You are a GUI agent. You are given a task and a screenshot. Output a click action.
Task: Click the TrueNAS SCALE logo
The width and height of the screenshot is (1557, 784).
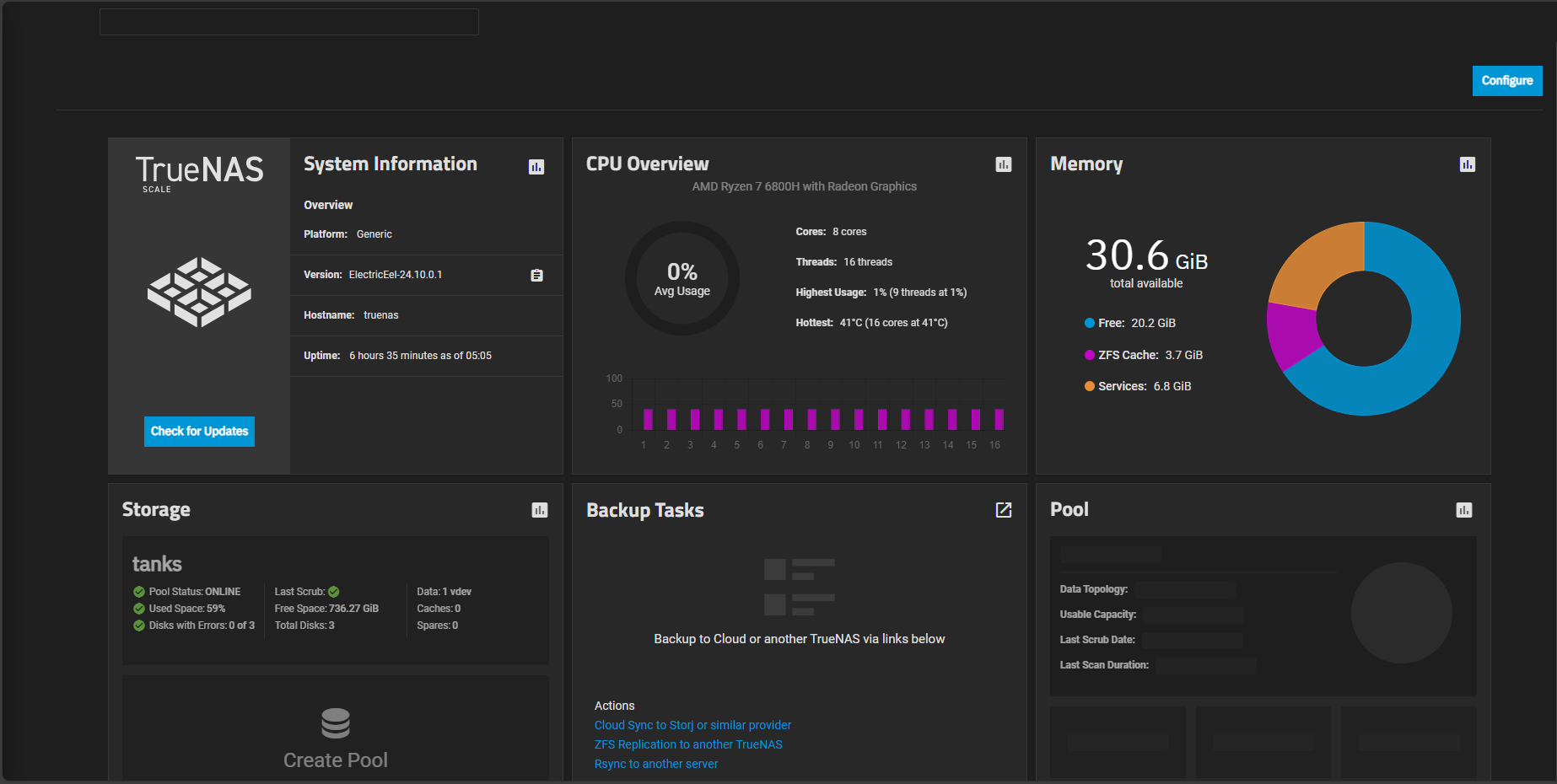click(200, 174)
